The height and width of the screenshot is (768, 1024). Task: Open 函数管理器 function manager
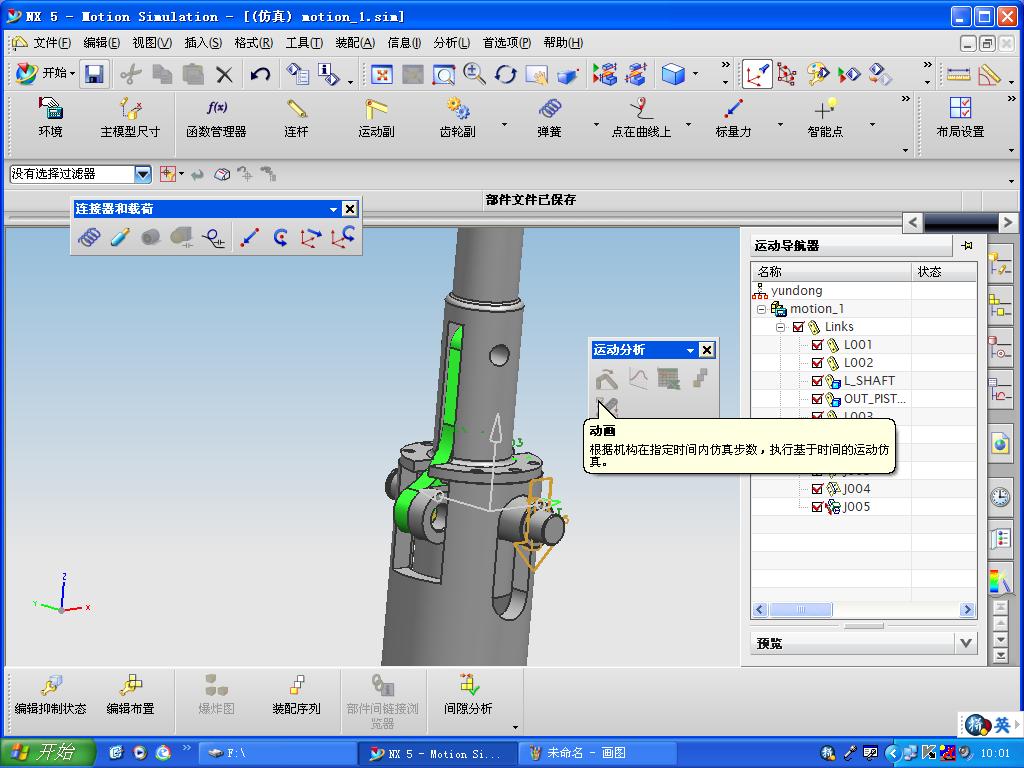[216, 118]
